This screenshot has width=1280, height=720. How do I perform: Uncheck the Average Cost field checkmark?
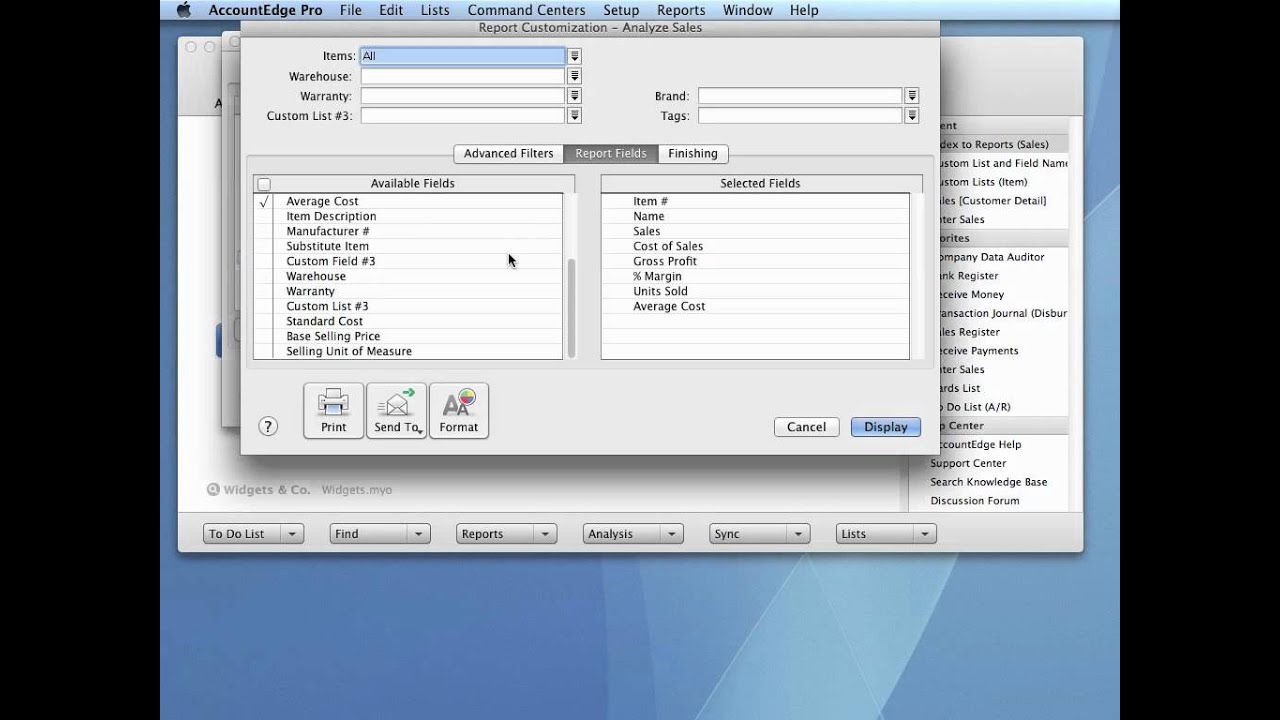tap(264, 201)
